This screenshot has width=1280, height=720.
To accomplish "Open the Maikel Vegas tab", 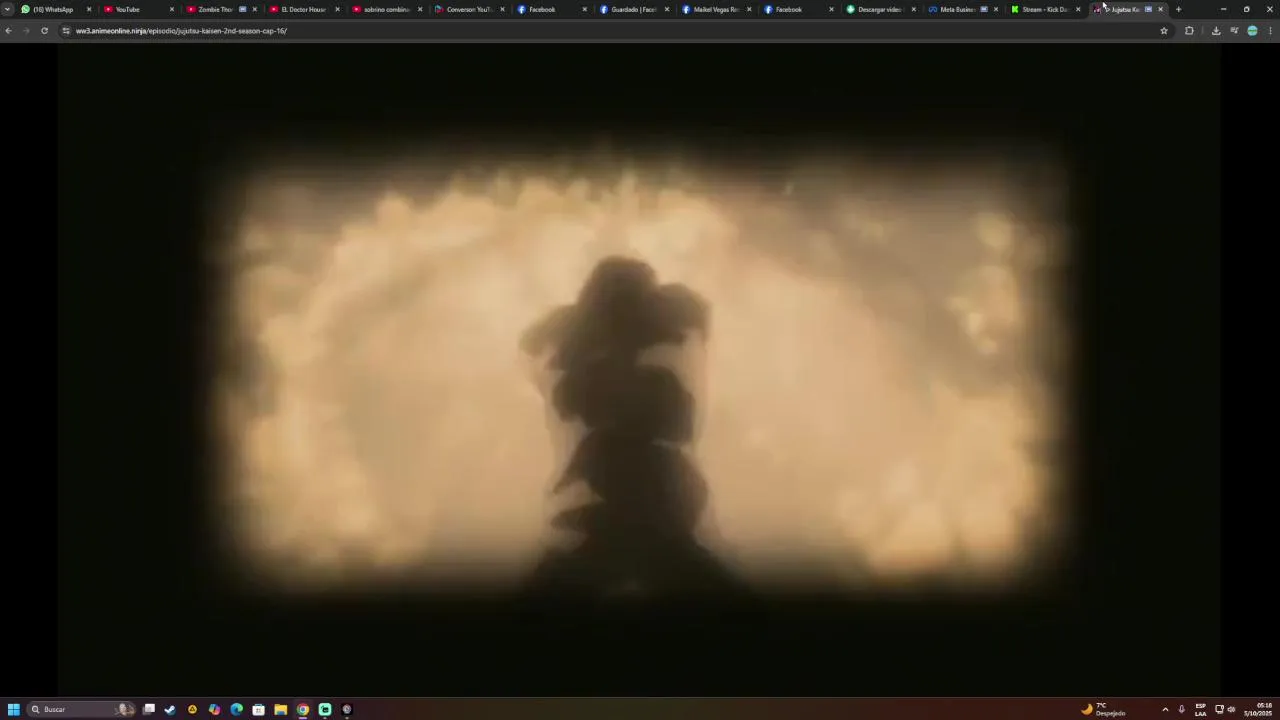I will click(x=716, y=9).
